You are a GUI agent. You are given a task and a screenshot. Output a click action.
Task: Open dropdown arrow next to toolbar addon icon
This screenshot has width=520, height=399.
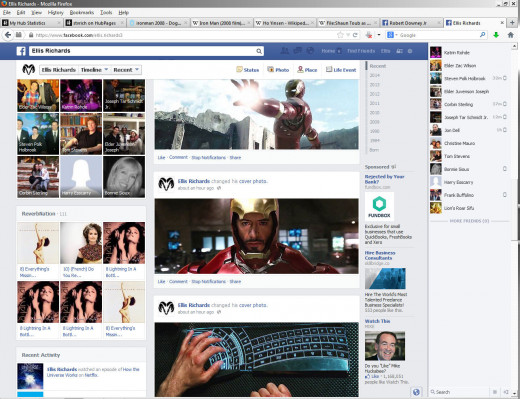[379, 35]
